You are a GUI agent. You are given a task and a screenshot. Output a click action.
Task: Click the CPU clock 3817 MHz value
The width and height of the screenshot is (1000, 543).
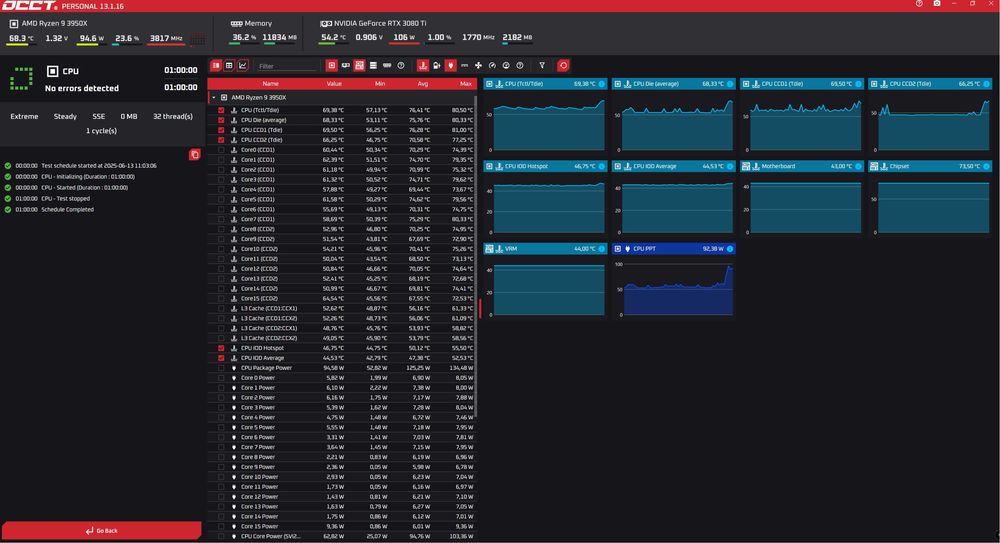point(166,38)
